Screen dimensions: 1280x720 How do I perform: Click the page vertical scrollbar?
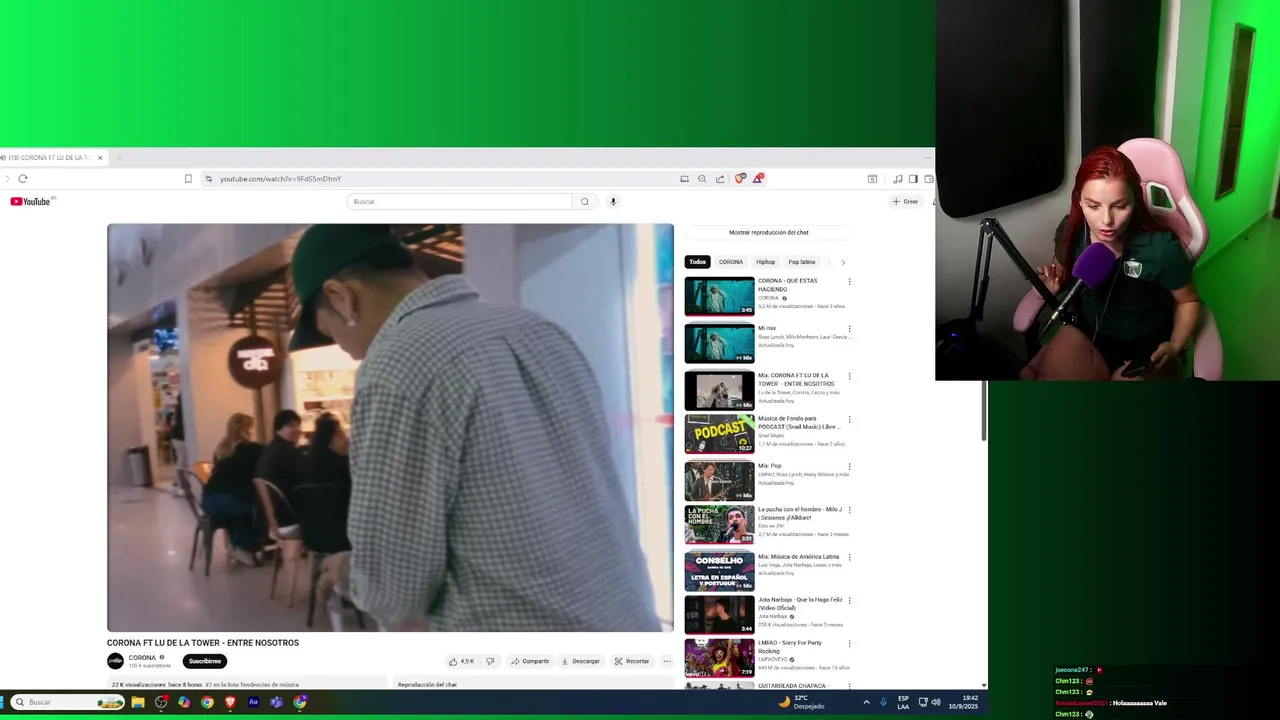984,410
